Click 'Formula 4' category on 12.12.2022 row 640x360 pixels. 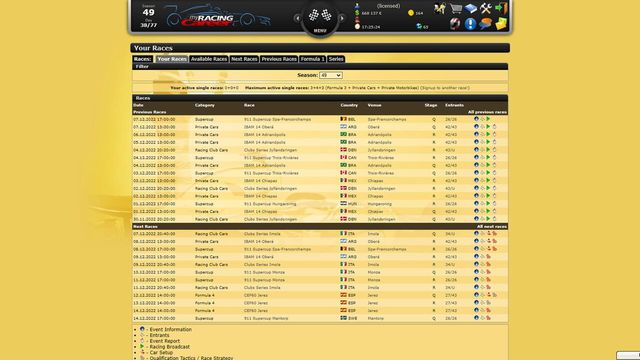pos(204,295)
